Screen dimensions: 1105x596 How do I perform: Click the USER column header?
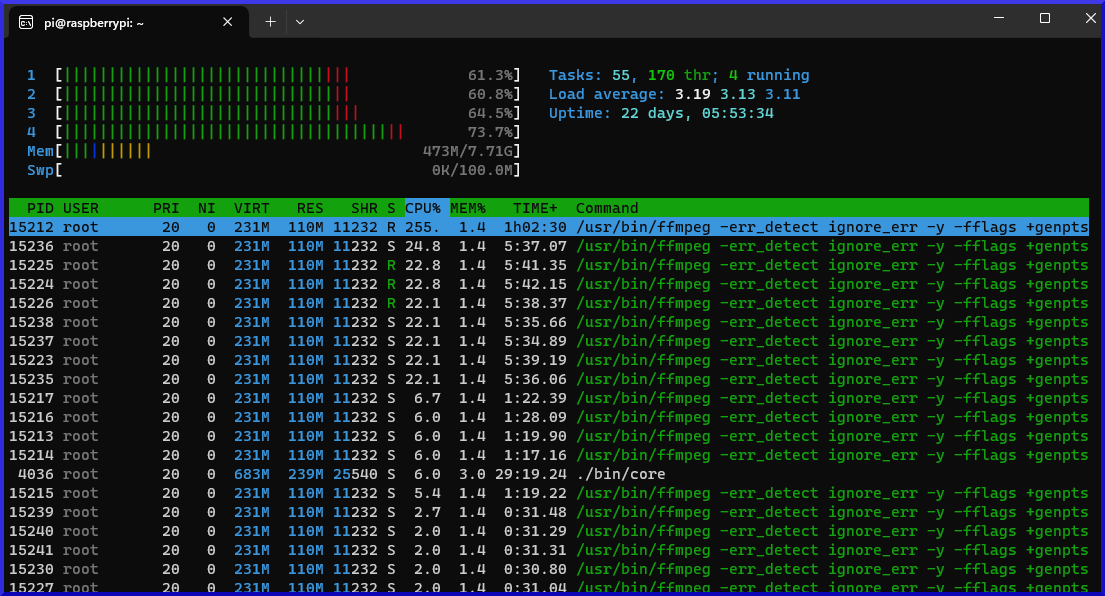click(81, 208)
